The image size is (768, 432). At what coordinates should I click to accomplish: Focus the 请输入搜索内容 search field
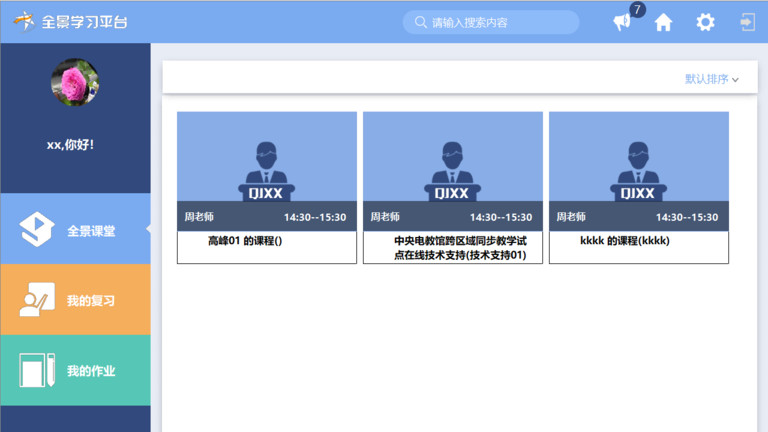click(500, 22)
